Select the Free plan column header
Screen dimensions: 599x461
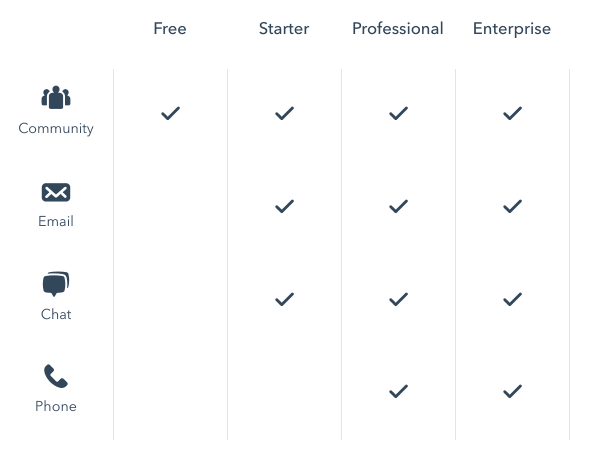pyautogui.click(x=170, y=29)
